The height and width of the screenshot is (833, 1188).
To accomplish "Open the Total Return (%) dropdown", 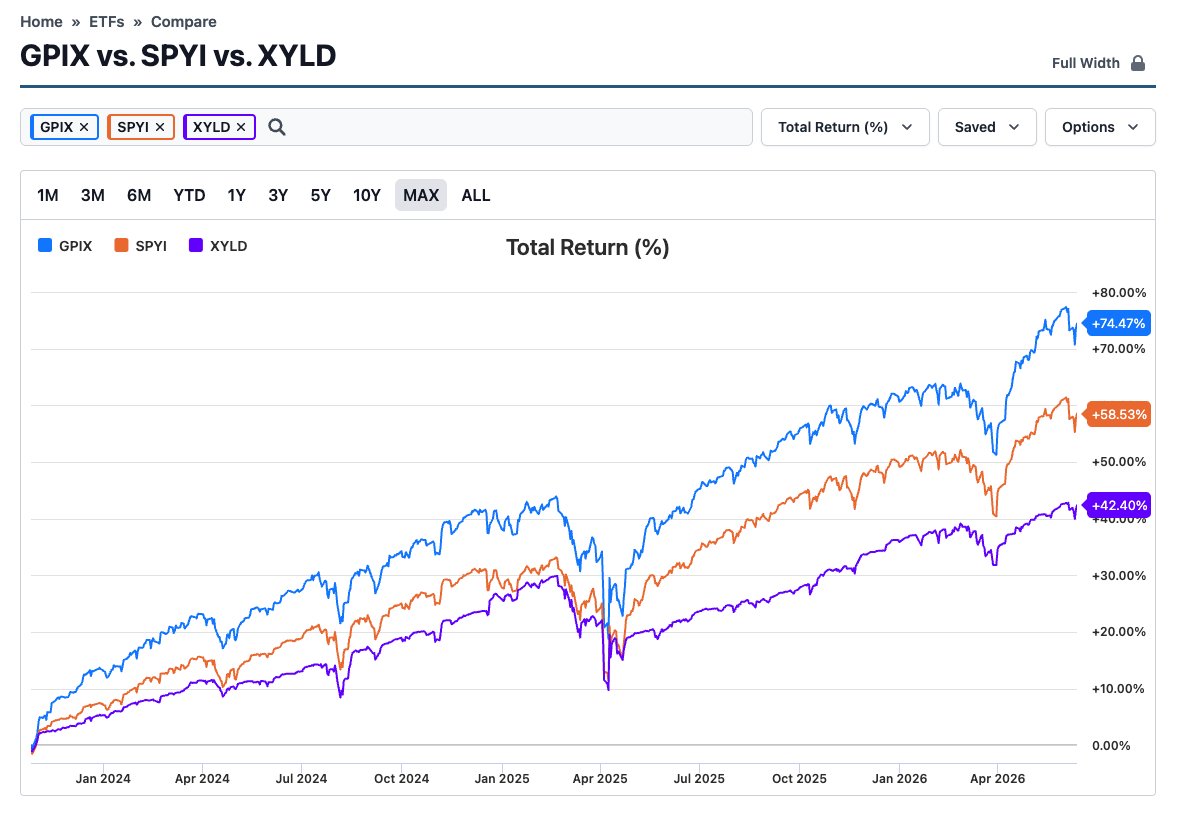I will tap(845, 127).
